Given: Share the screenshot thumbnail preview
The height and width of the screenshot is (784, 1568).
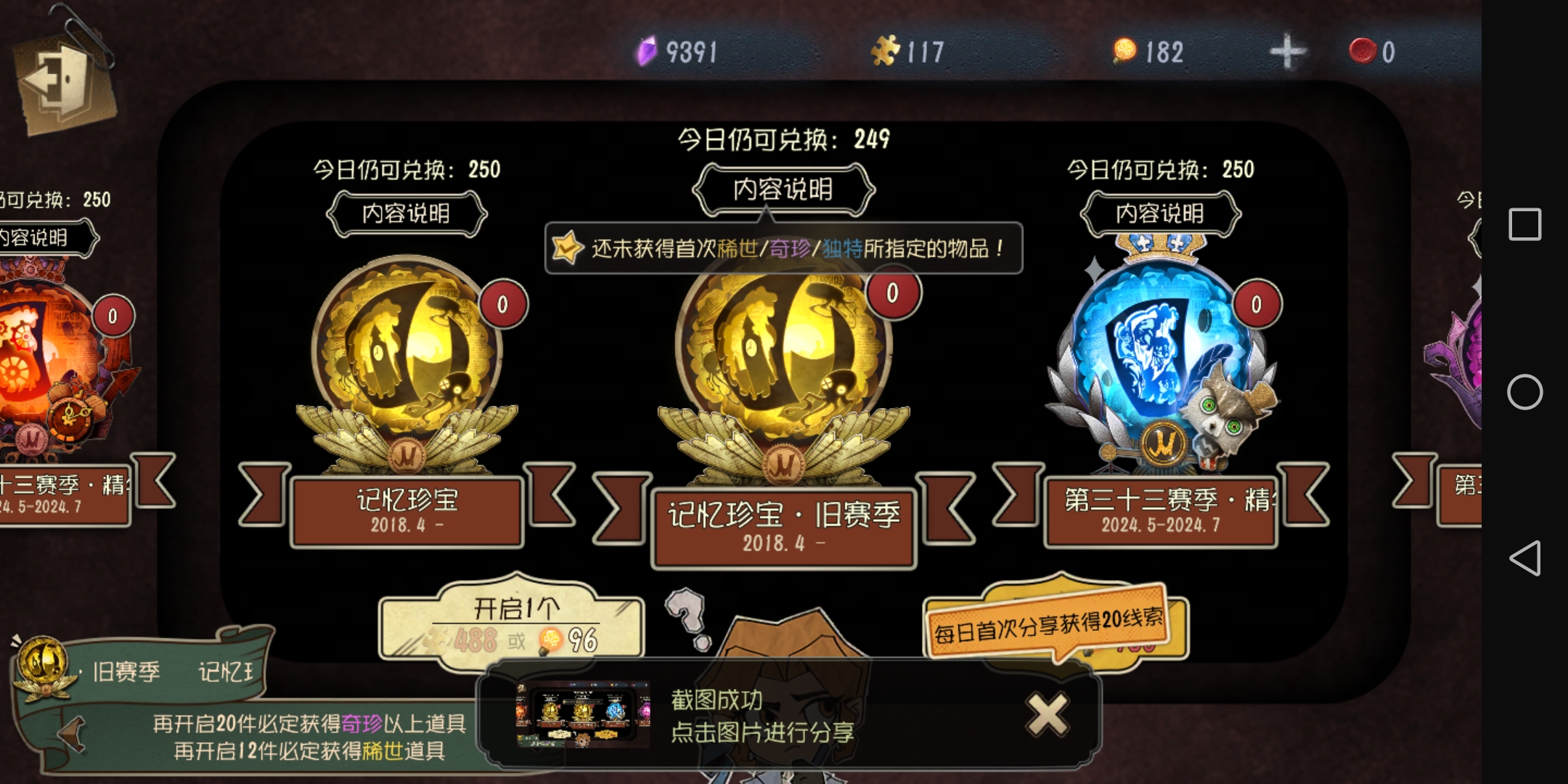Looking at the screenshot, I should point(583,714).
